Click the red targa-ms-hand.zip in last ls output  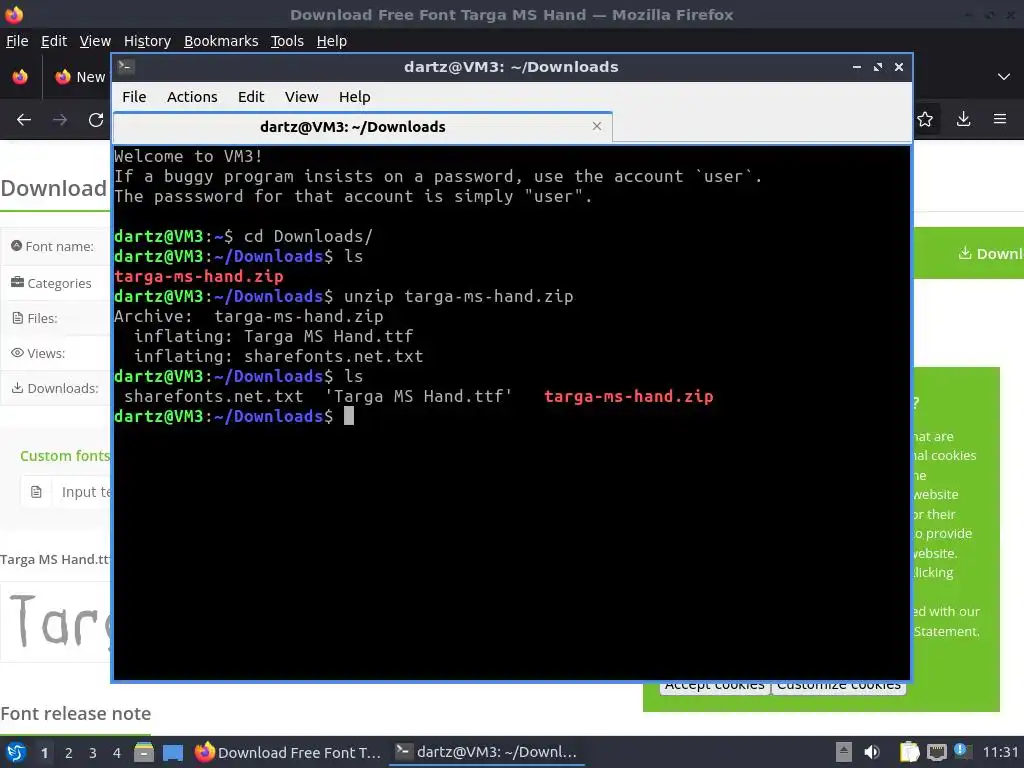click(x=628, y=396)
